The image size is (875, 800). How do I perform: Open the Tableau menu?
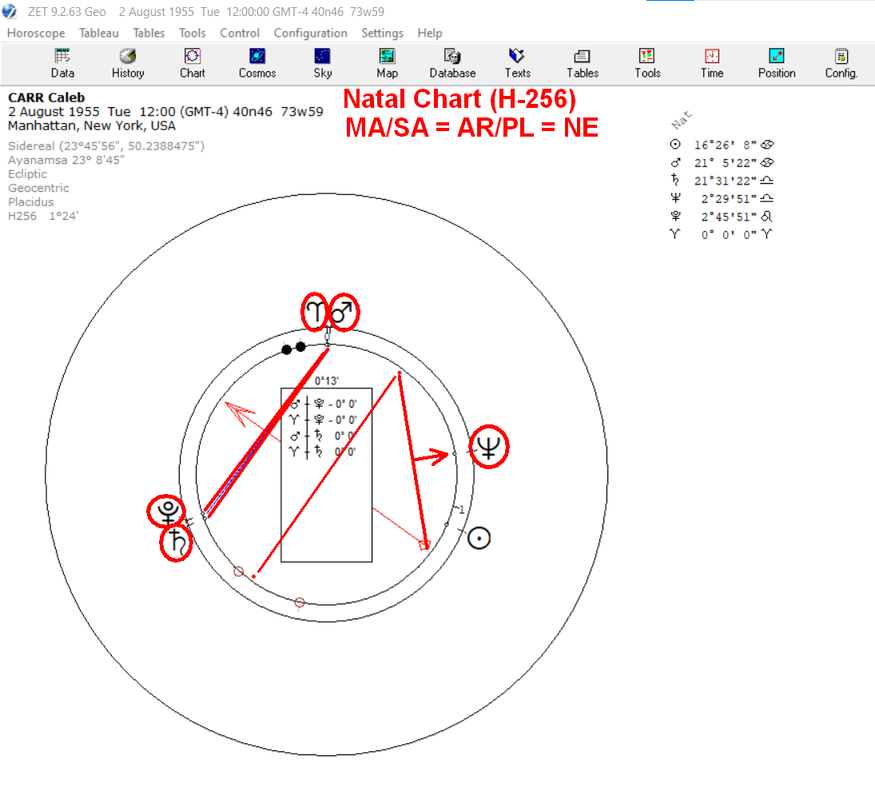point(99,33)
